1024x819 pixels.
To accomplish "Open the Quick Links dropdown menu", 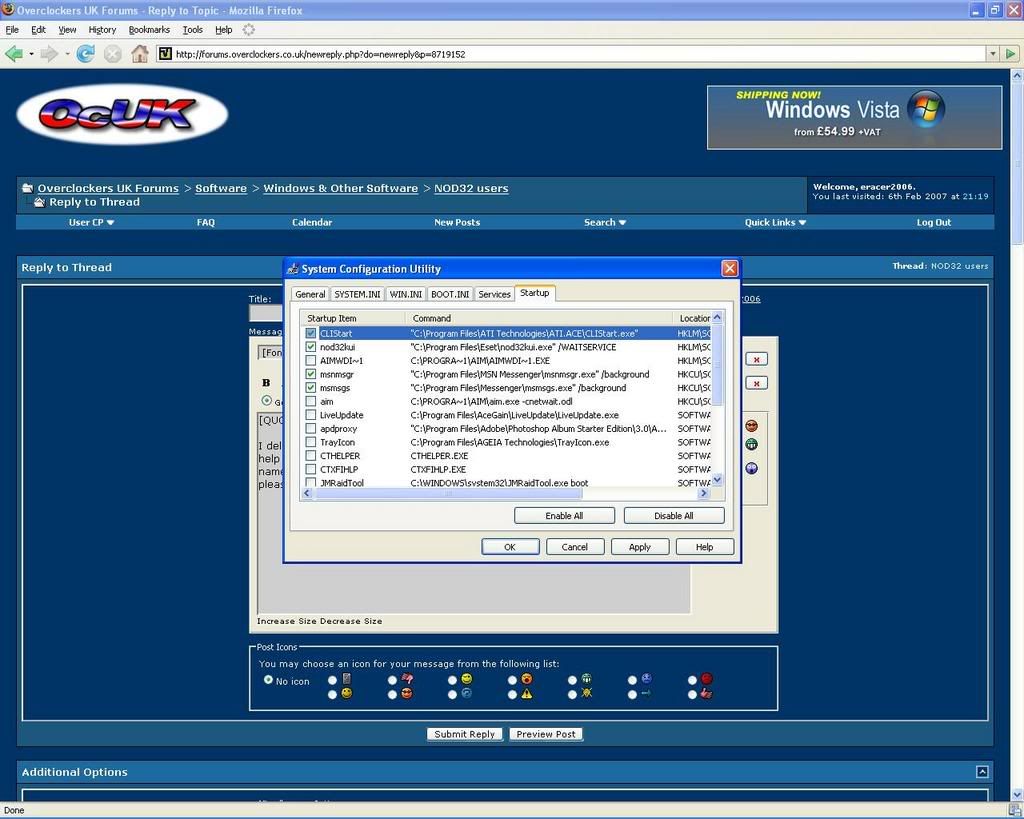I will click(775, 222).
